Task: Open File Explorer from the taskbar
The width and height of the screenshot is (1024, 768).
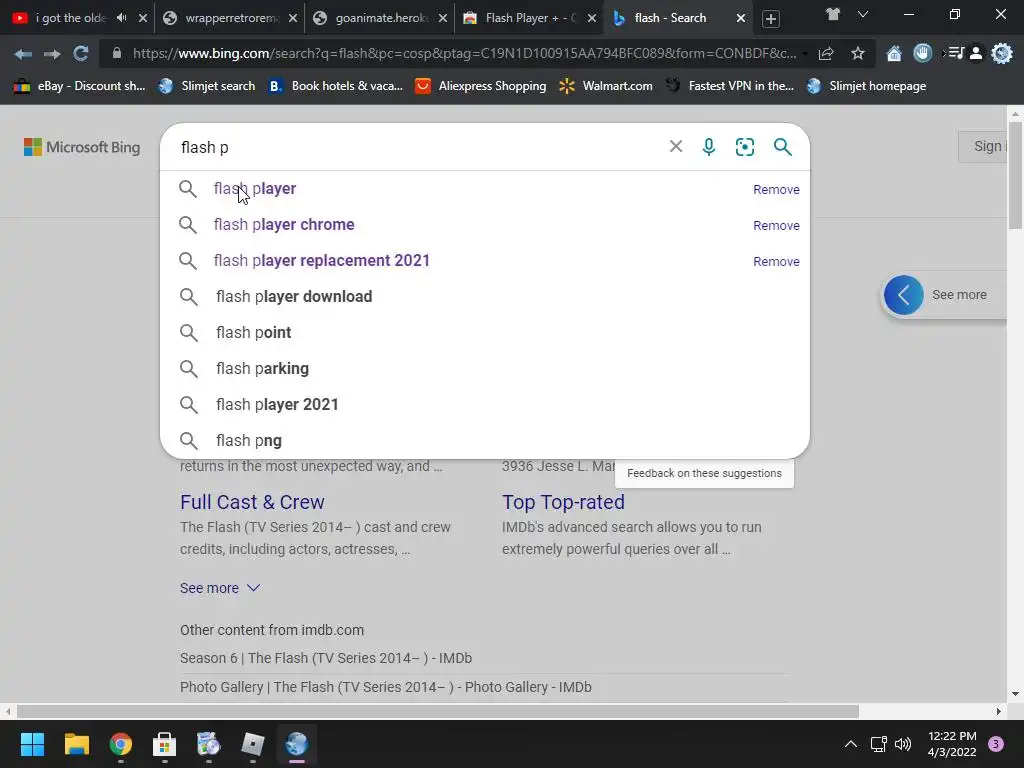Action: pyautogui.click(x=76, y=744)
